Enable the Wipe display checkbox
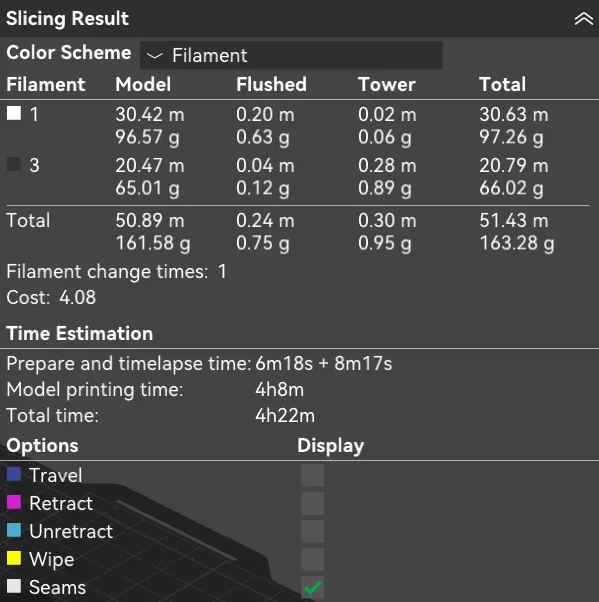This screenshot has height=602, width=599. click(312, 559)
